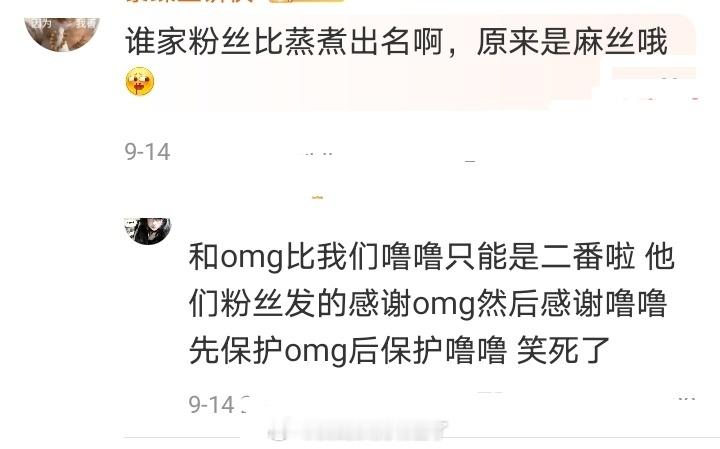Image resolution: width=720 pixels, height=449 pixels.
Task: Open the dark-haired reply author's avatar
Action: [147, 231]
